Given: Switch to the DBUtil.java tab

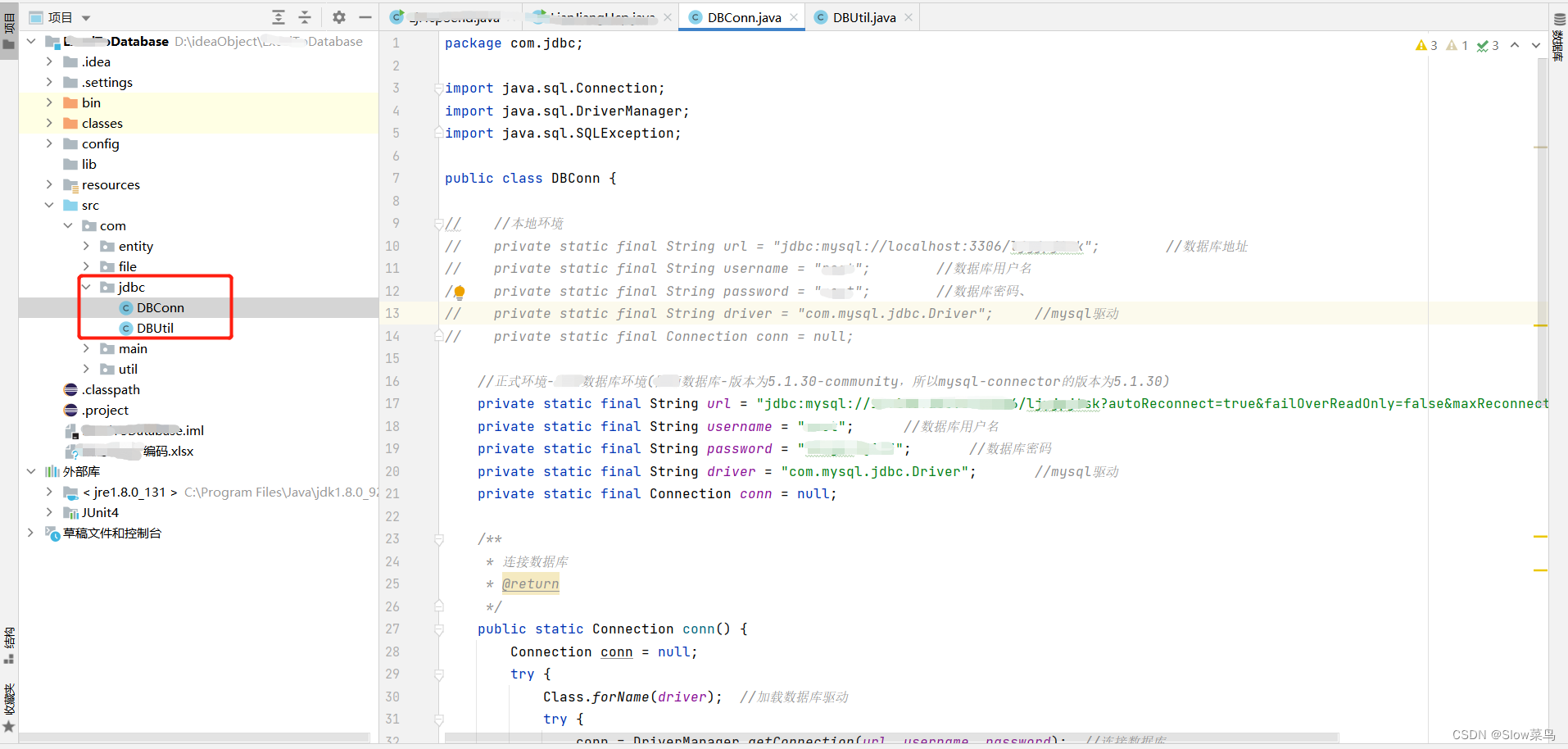Looking at the screenshot, I should (864, 17).
